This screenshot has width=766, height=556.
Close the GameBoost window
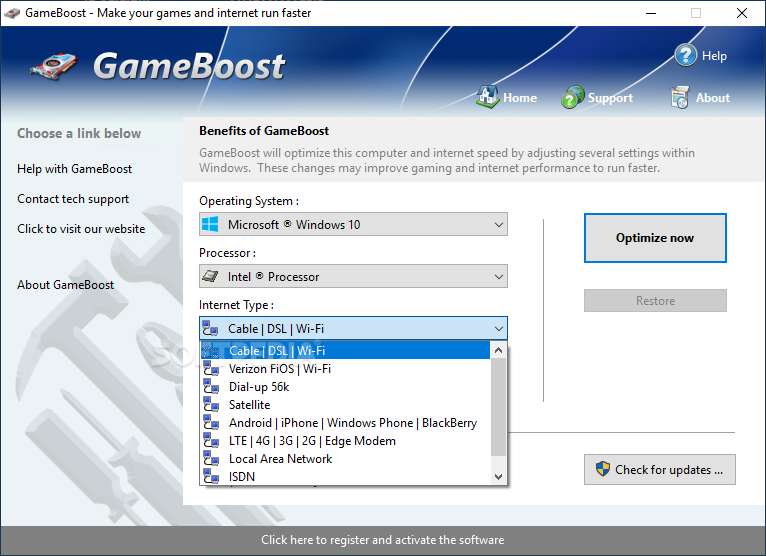742,13
